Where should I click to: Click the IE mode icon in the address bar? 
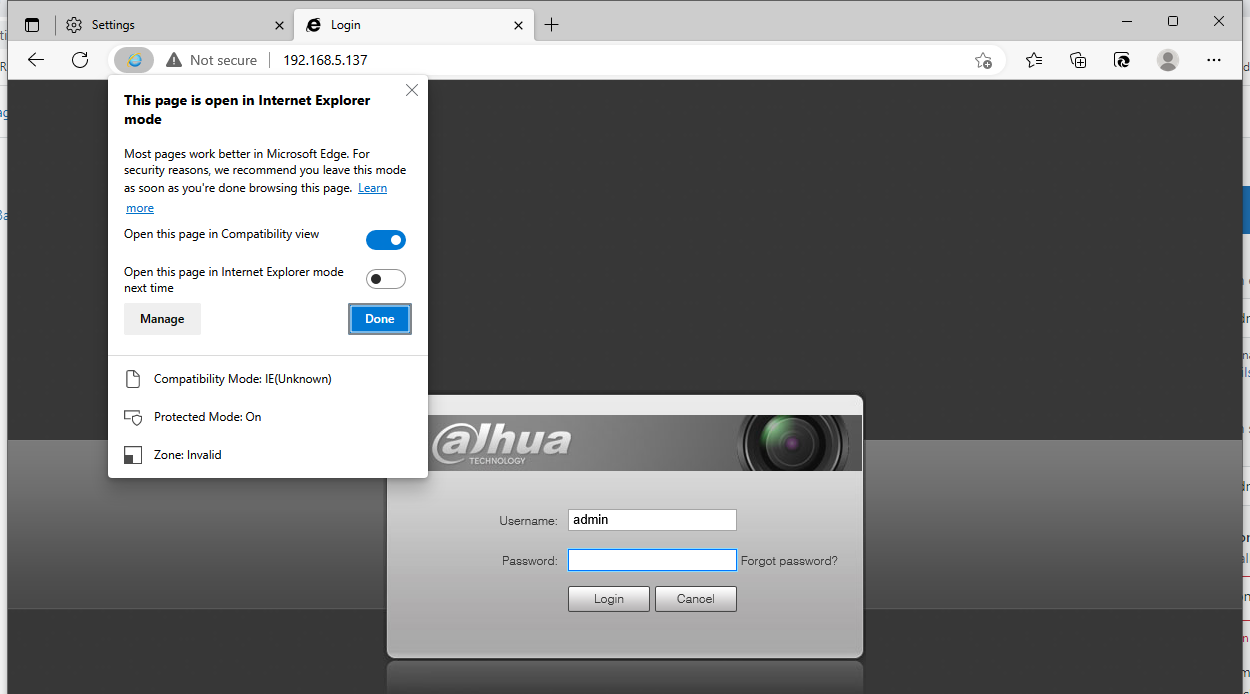click(133, 59)
